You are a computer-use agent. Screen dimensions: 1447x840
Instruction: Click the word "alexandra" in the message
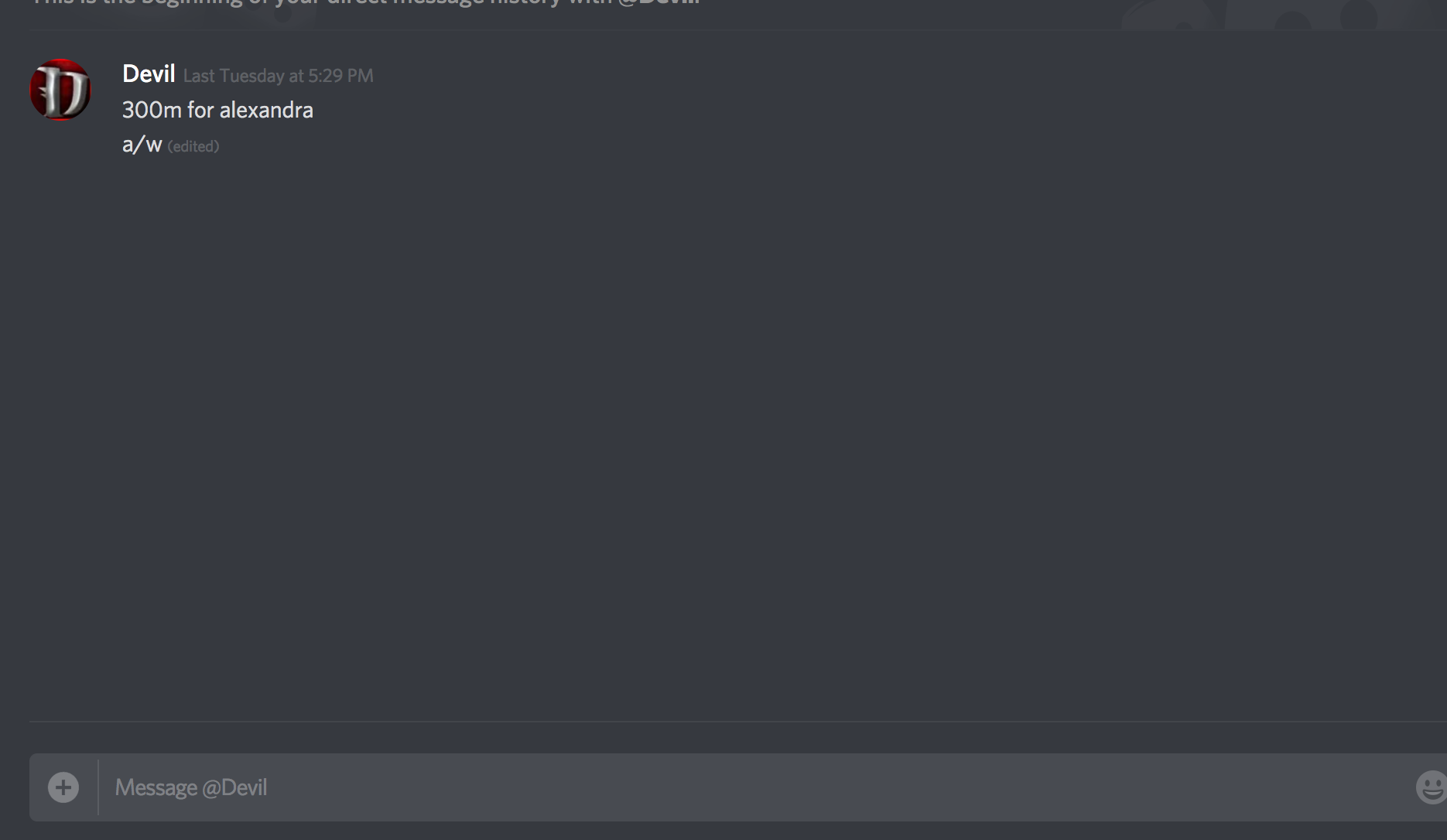click(x=266, y=111)
